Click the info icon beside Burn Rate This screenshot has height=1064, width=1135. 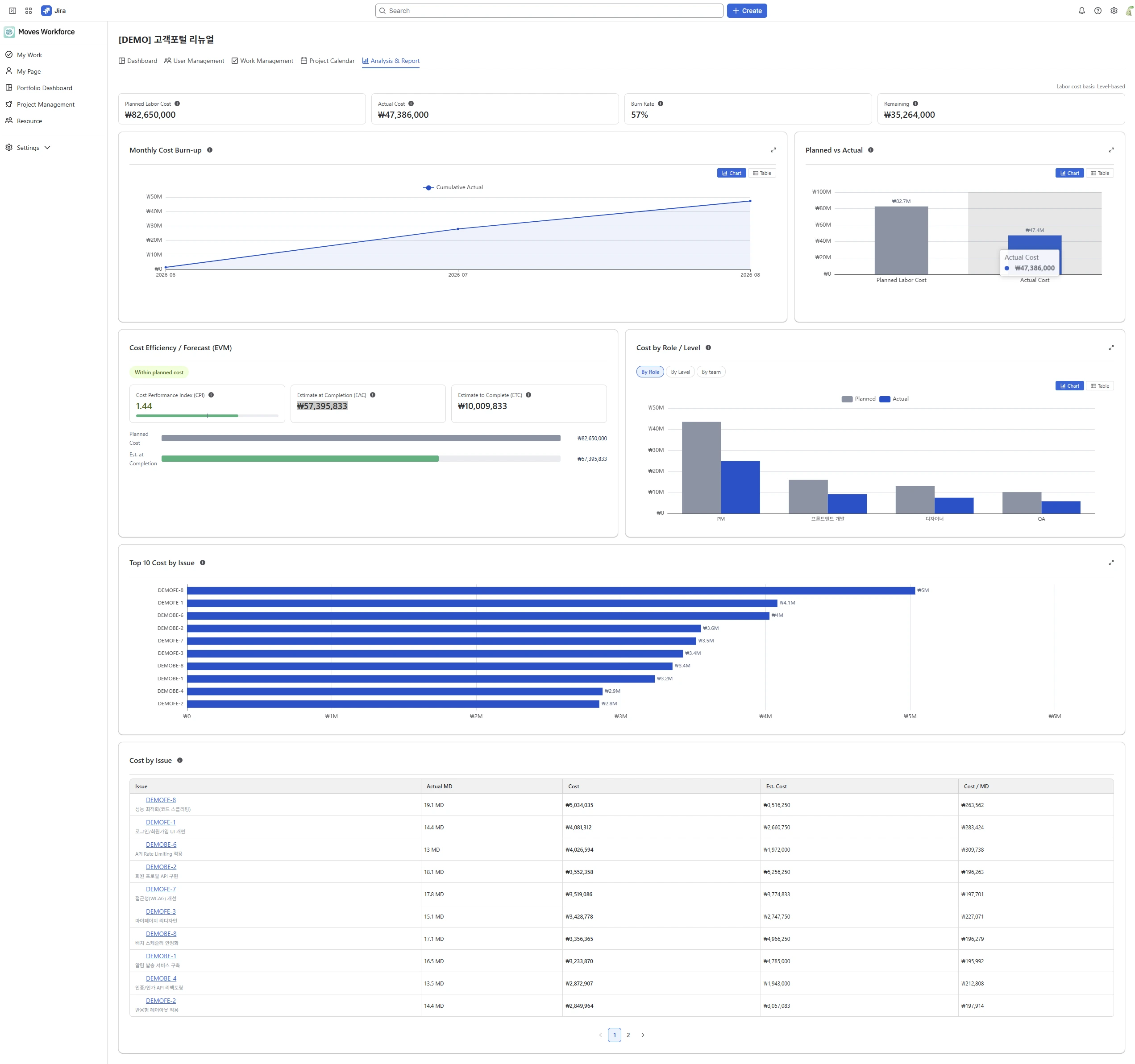tap(661, 104)
